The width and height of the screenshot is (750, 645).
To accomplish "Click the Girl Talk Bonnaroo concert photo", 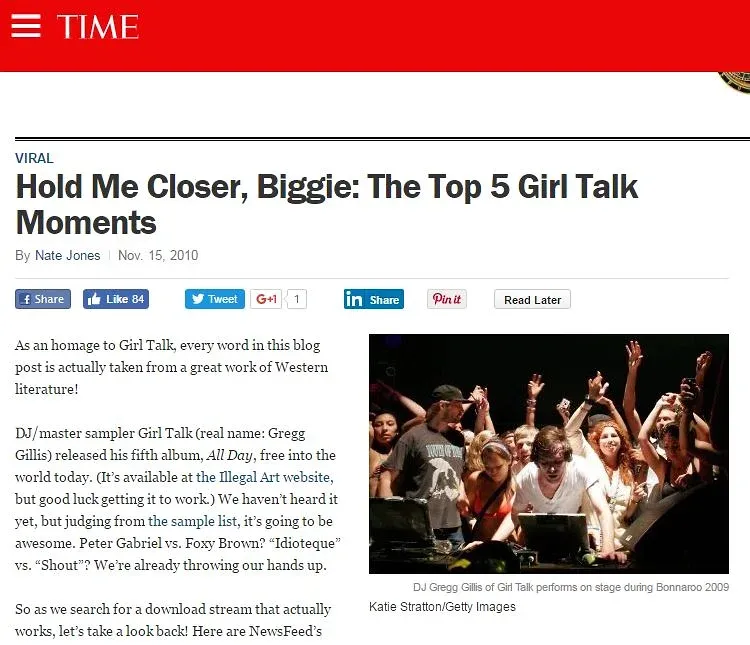I will 549,454.
